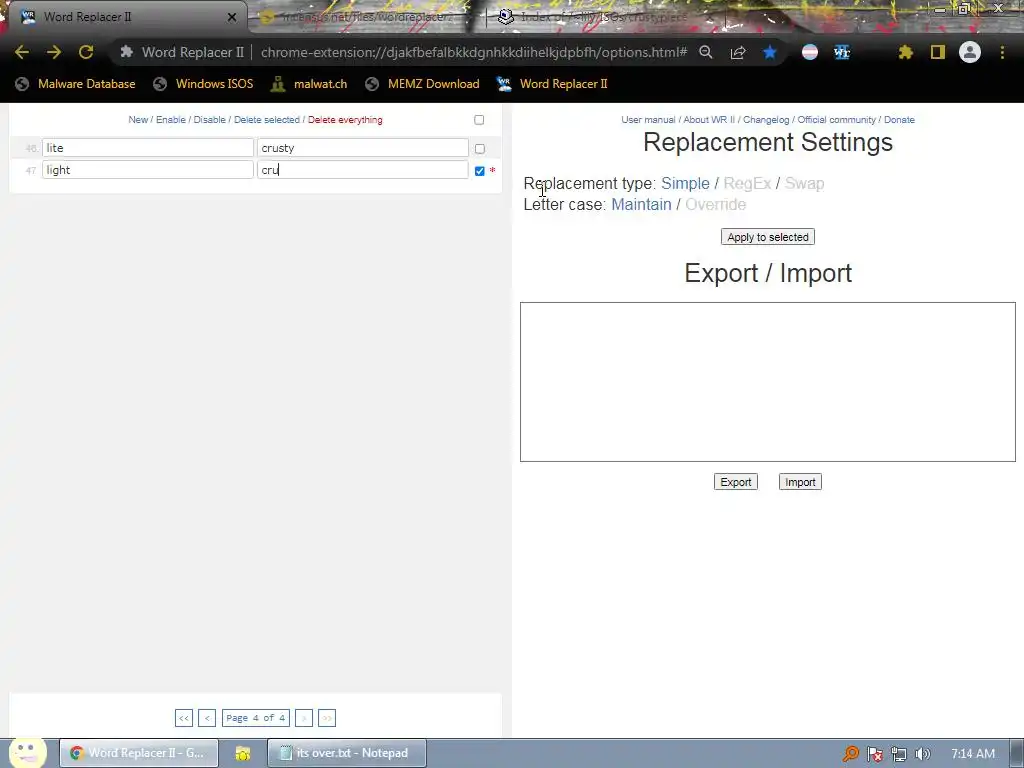1024x768 pixels.
Task: Click the Page 4 of 4 indicator
Action: coord(255,718)
